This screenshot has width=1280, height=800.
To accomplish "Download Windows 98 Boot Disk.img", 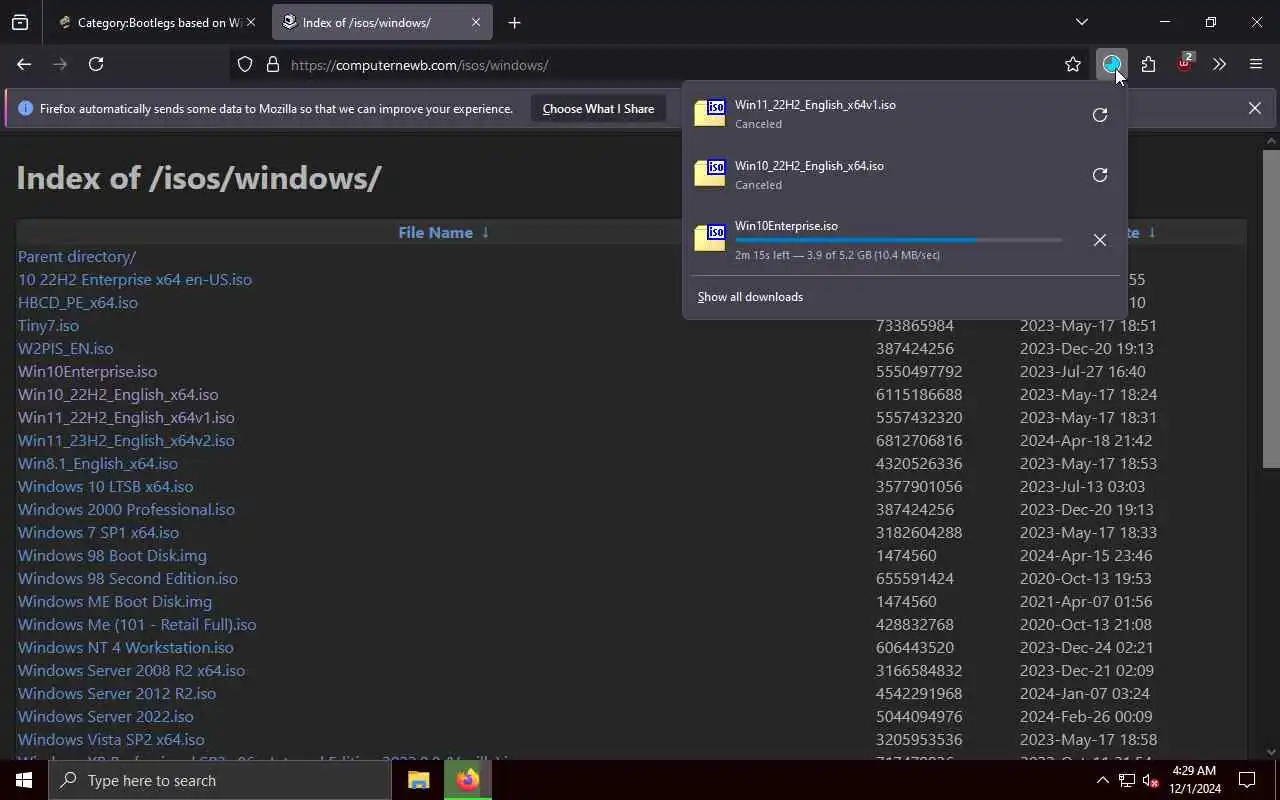I will [x=112, y=555].
